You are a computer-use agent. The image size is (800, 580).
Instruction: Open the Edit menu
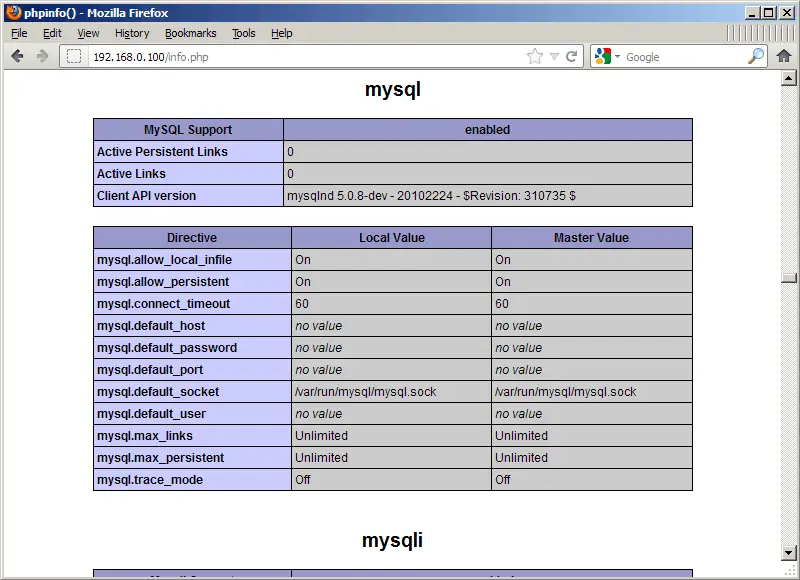pos(52,33)
